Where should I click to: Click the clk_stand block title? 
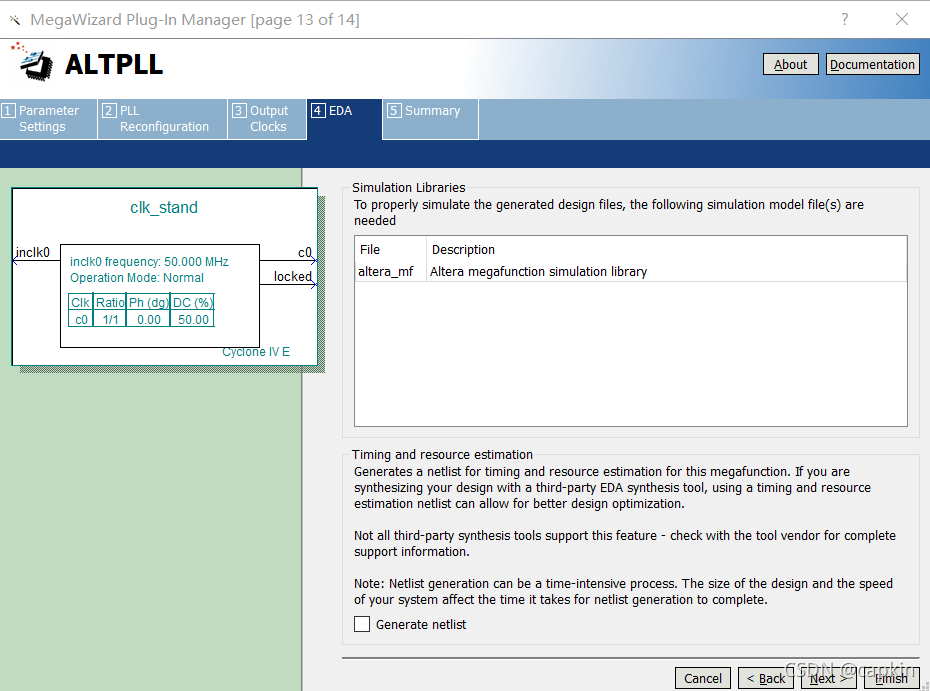[x=164, y=208]
